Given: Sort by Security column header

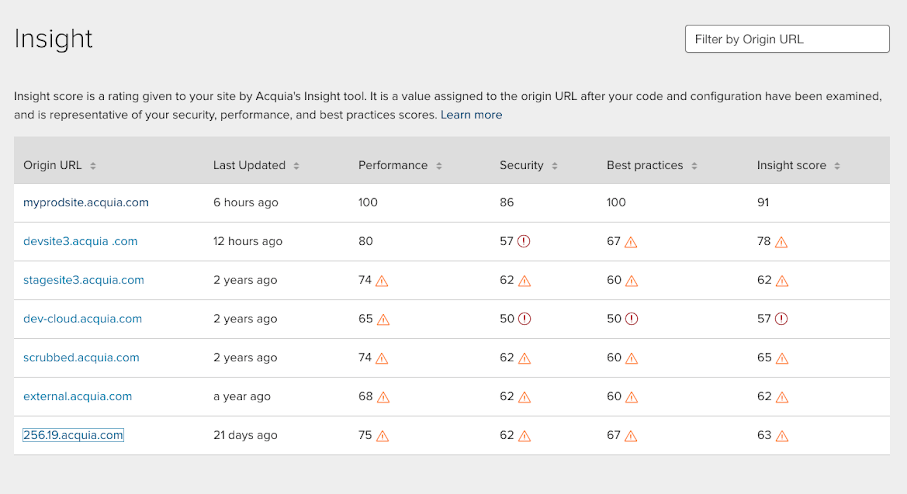Looking at the screenshot, I should (x=529, y=165).
